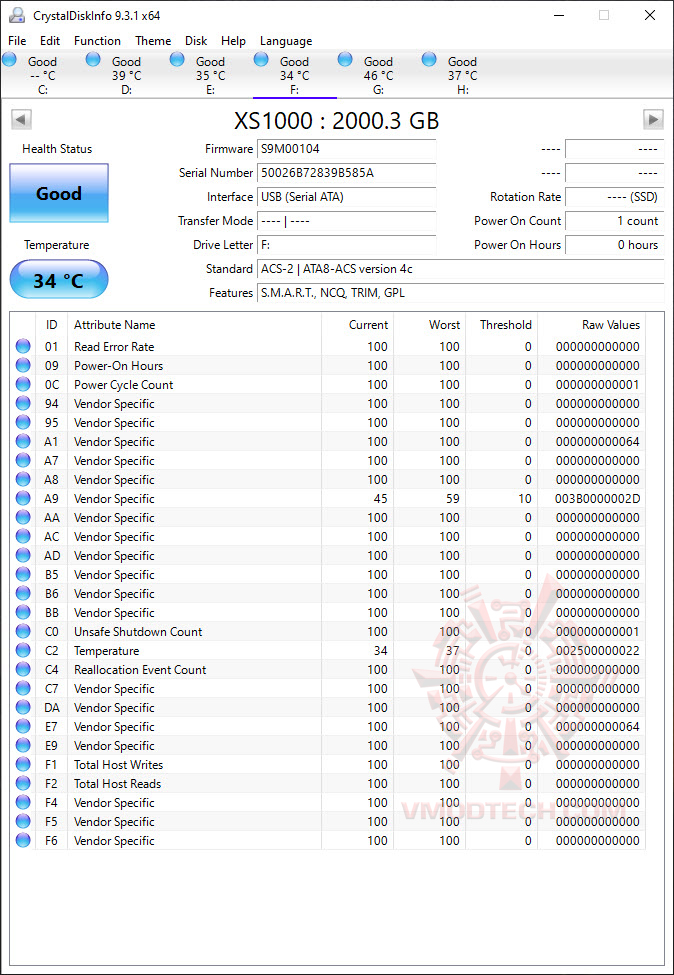The width and height of the screenshot is (674, 975).
Task: Select drive G: at 46 °C
Action: 378,75
